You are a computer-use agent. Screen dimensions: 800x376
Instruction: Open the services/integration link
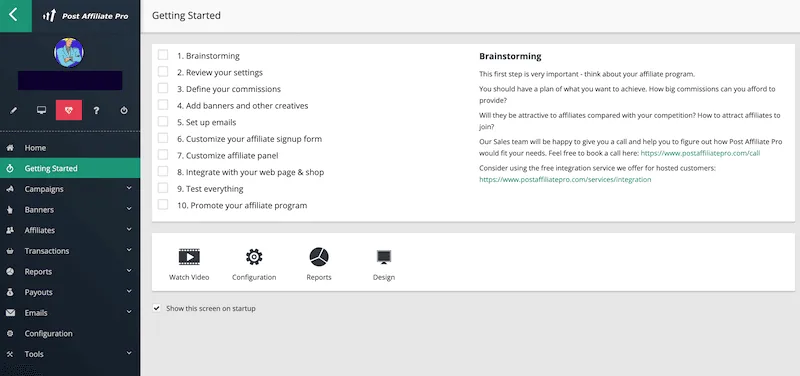pyautogui.click(x=565, y=180)
